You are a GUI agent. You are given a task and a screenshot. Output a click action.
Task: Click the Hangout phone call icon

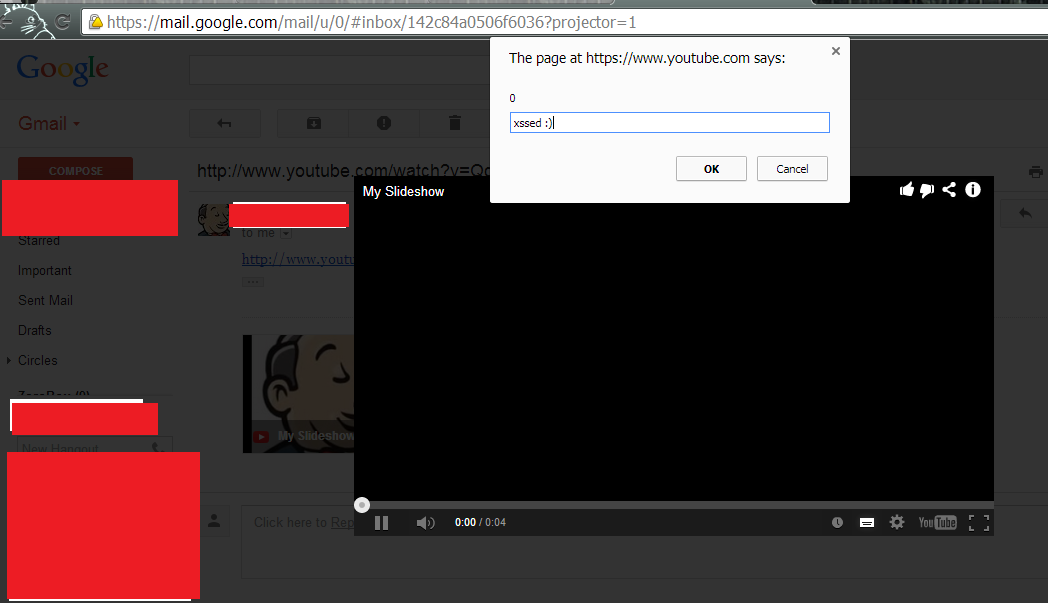[x=158, y=447]
